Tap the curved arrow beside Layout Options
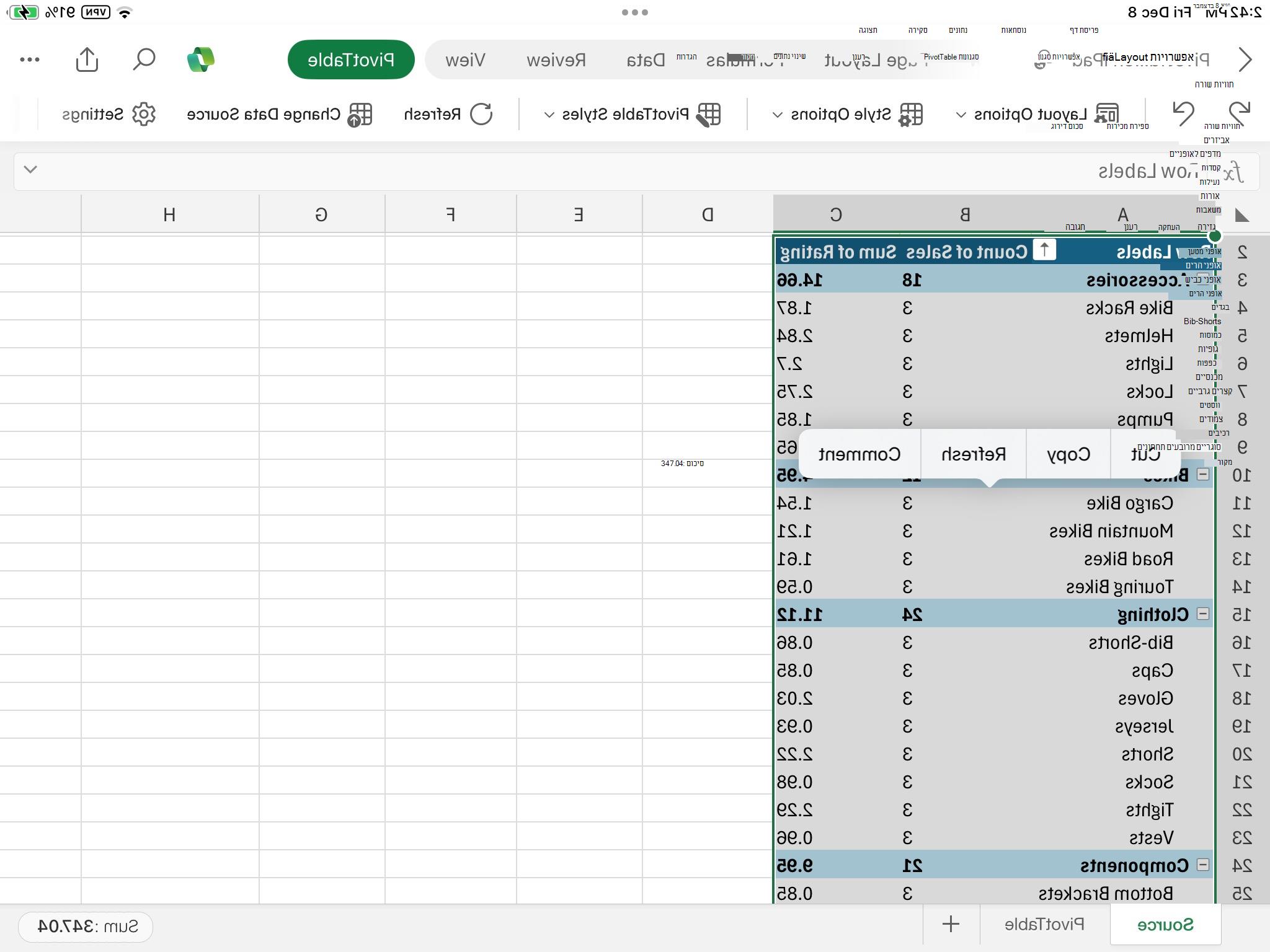1270x952 pixels. [x=1183, y=114]
